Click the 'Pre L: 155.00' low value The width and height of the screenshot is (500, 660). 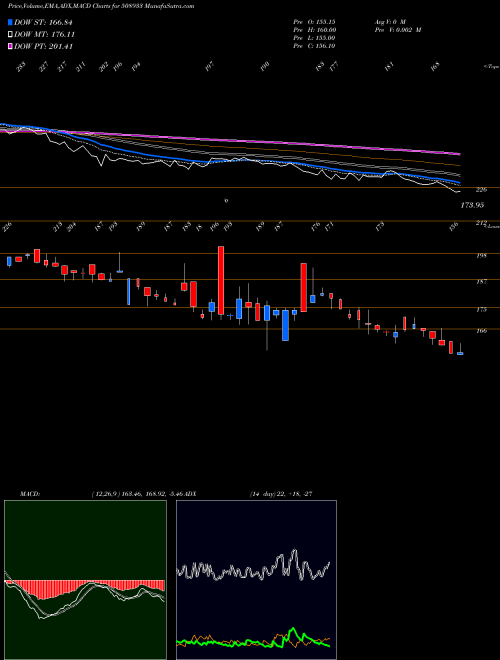314,37
